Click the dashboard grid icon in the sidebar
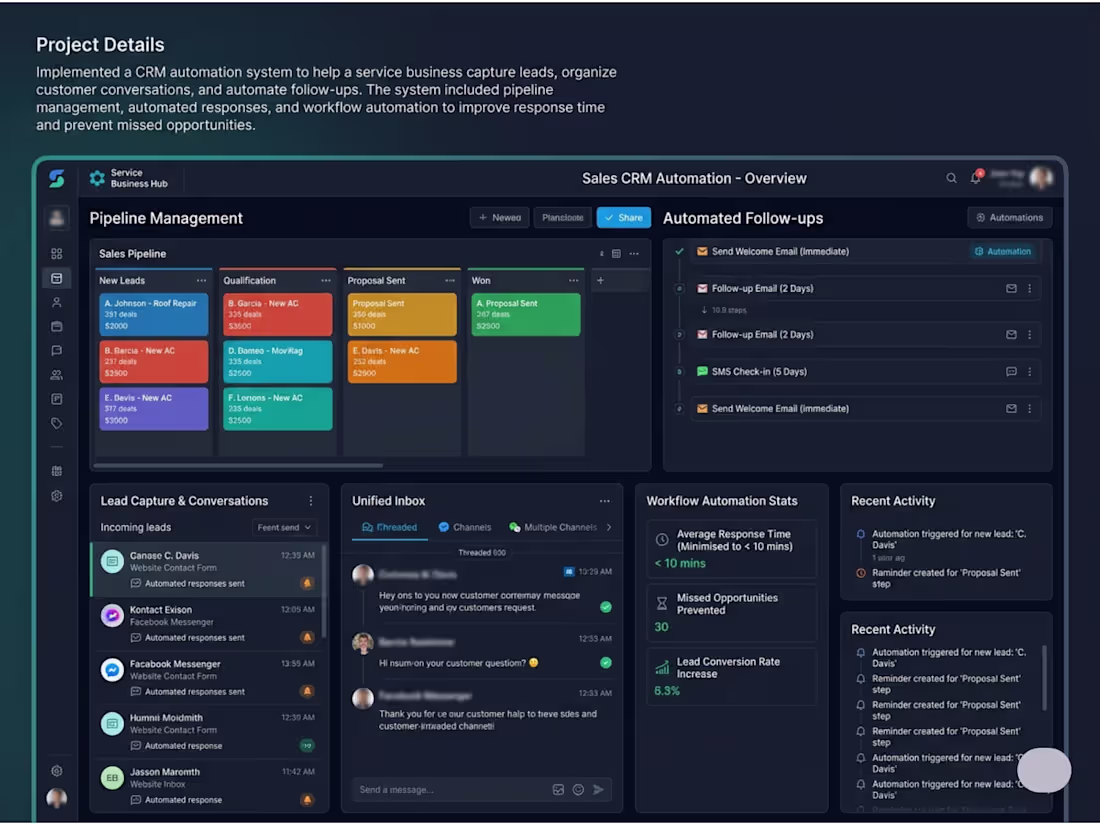This screenshot has width=1100, height=825. (x=57, y=254)
